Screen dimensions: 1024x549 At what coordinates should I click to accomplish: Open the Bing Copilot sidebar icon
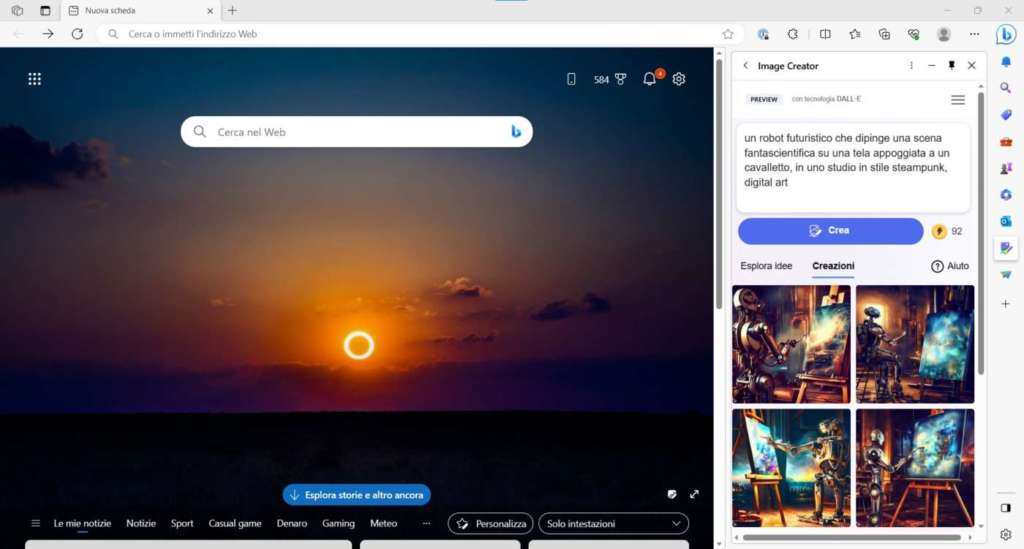tap(1006, 34)
